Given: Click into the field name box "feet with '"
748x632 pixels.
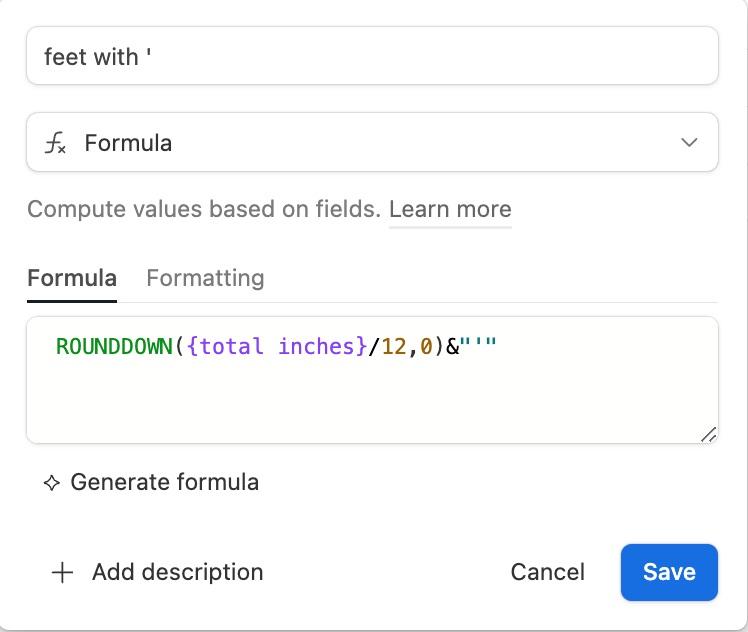Looking at the screenshot, I should pyautogui.click(x=372, y=56).
